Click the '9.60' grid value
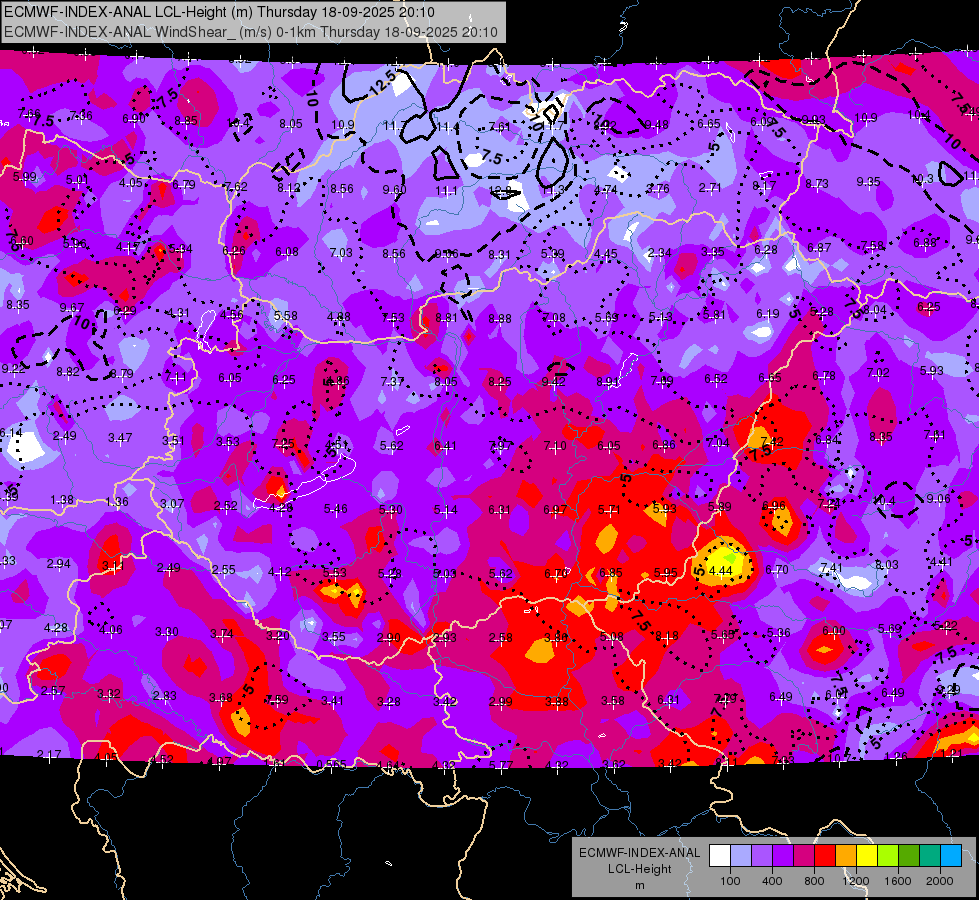Viewport: 979px width, 900px height. 395,189
